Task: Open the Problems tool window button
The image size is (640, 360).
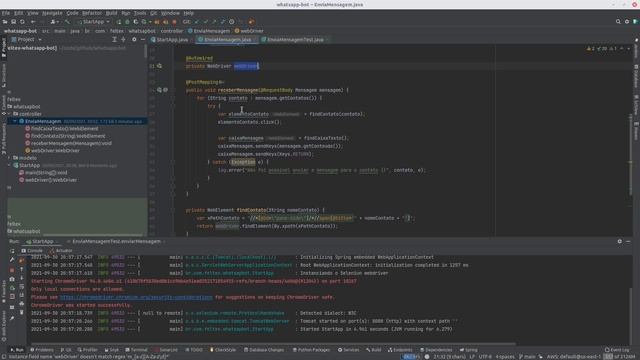Action: pyautogui.click(x=42, y=350)
